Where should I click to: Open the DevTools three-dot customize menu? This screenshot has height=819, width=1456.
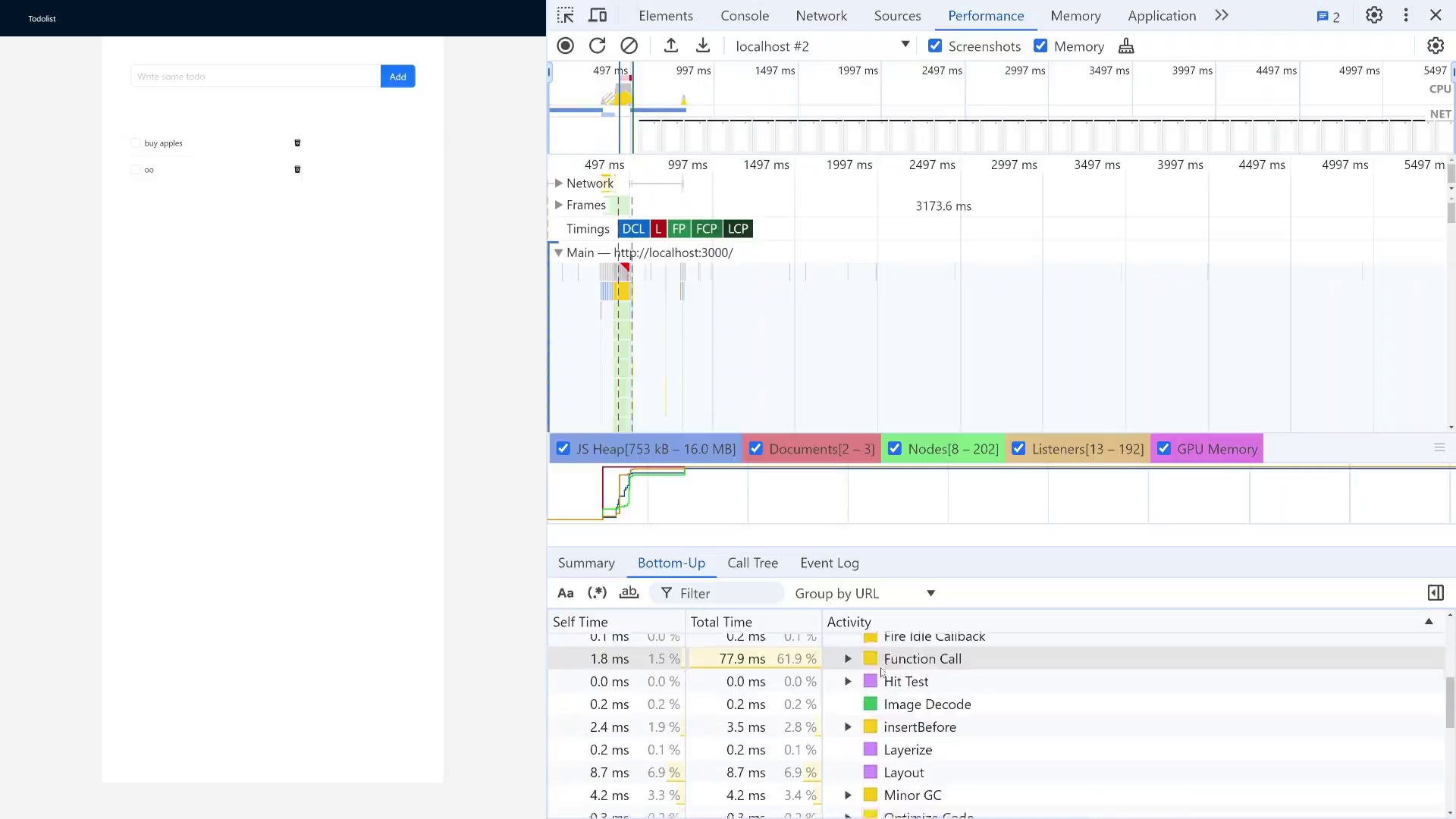[x=1406, y=15]
